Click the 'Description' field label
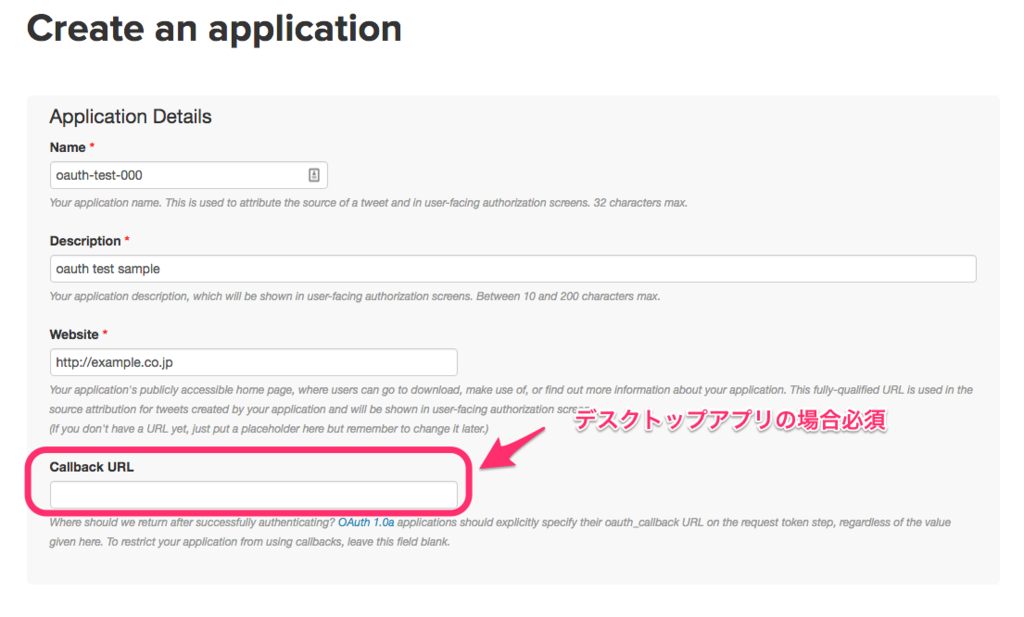 pyautogui.click(x=86, y=241)
